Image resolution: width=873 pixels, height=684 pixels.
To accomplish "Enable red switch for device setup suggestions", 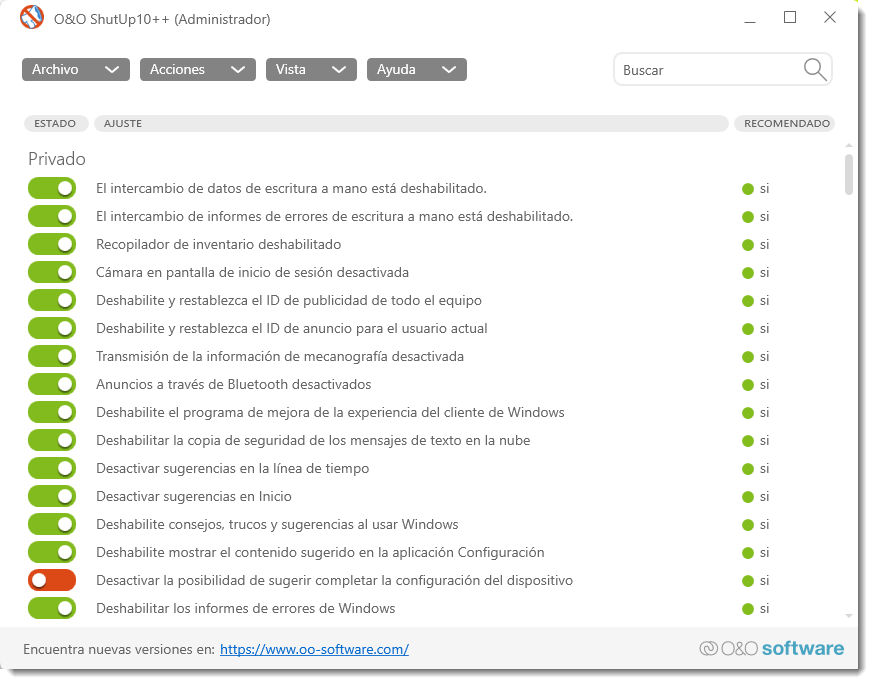I will click(52, 580).
